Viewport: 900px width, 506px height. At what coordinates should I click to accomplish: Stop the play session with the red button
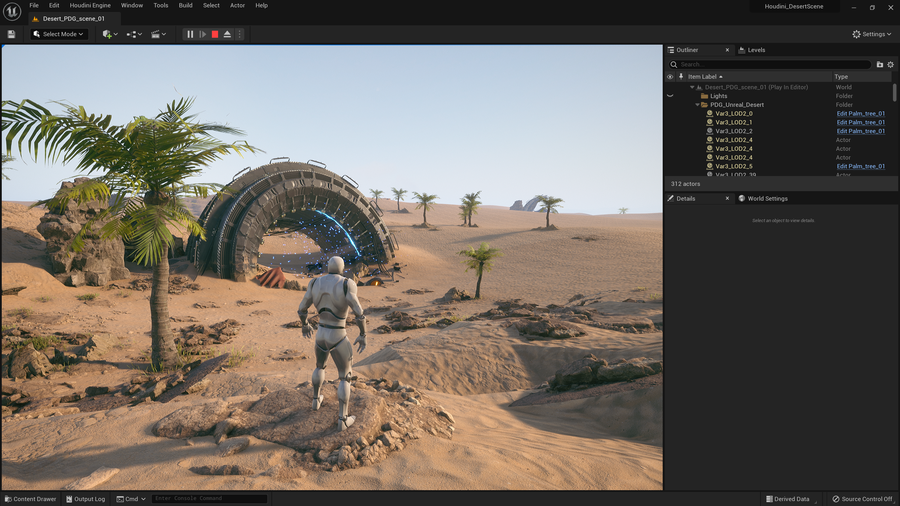point(215,34)
